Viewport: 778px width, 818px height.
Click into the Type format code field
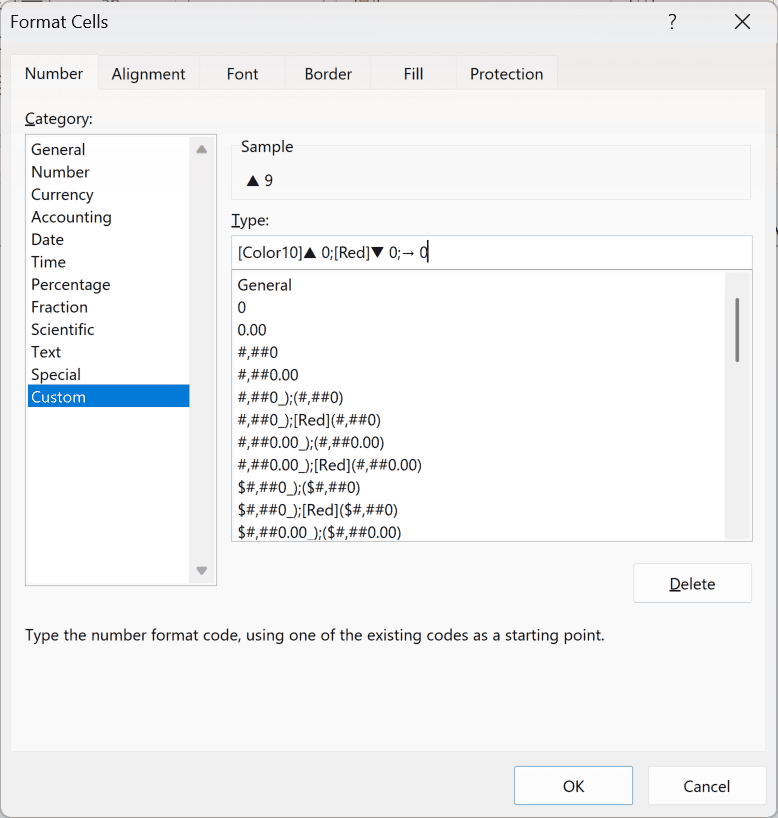(x=492, y=252)
